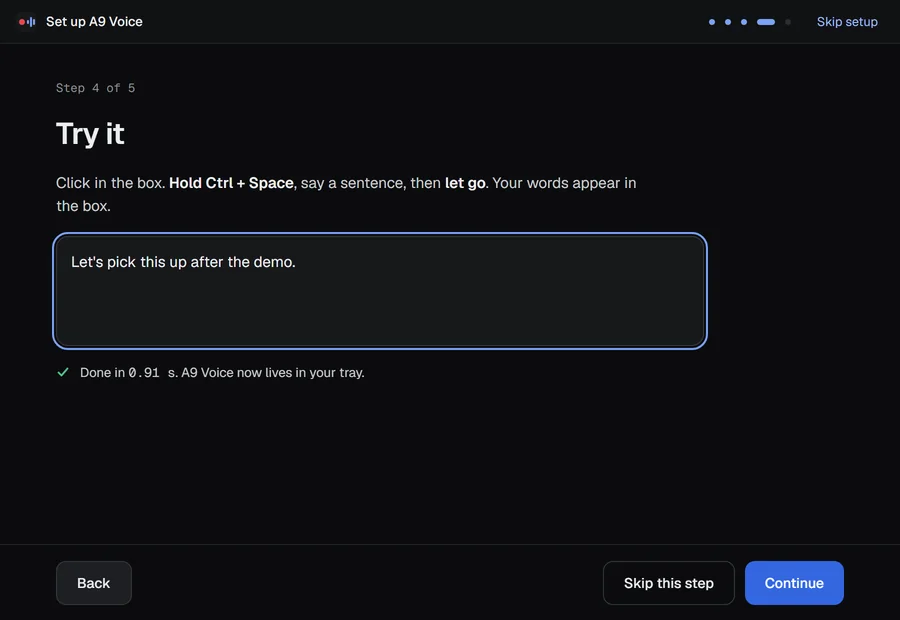
Task: Click the bold let go text
Action: click(x=465, y=183)
